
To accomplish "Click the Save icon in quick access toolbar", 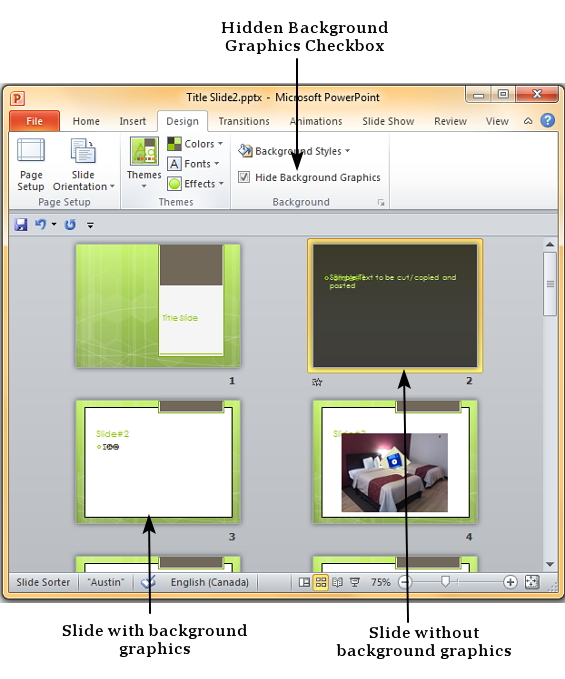I will pos(21,224).
